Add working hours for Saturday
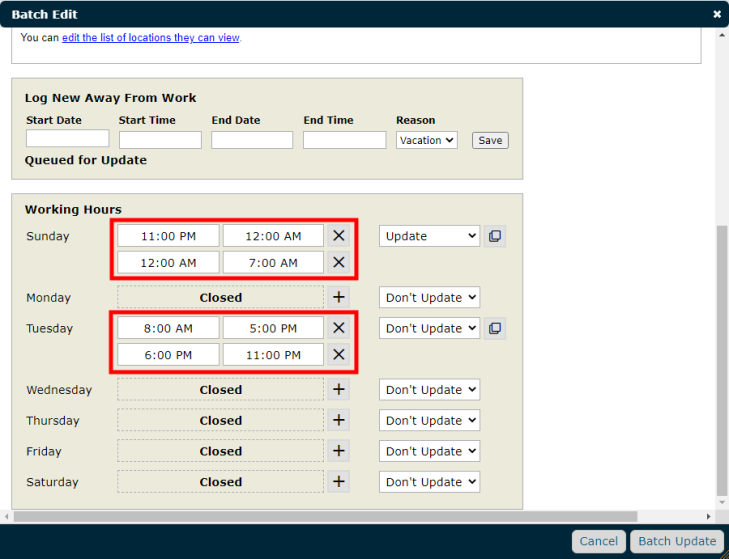Image resolution: width=729 pixels, height=559 pixels. pos(338,481)
